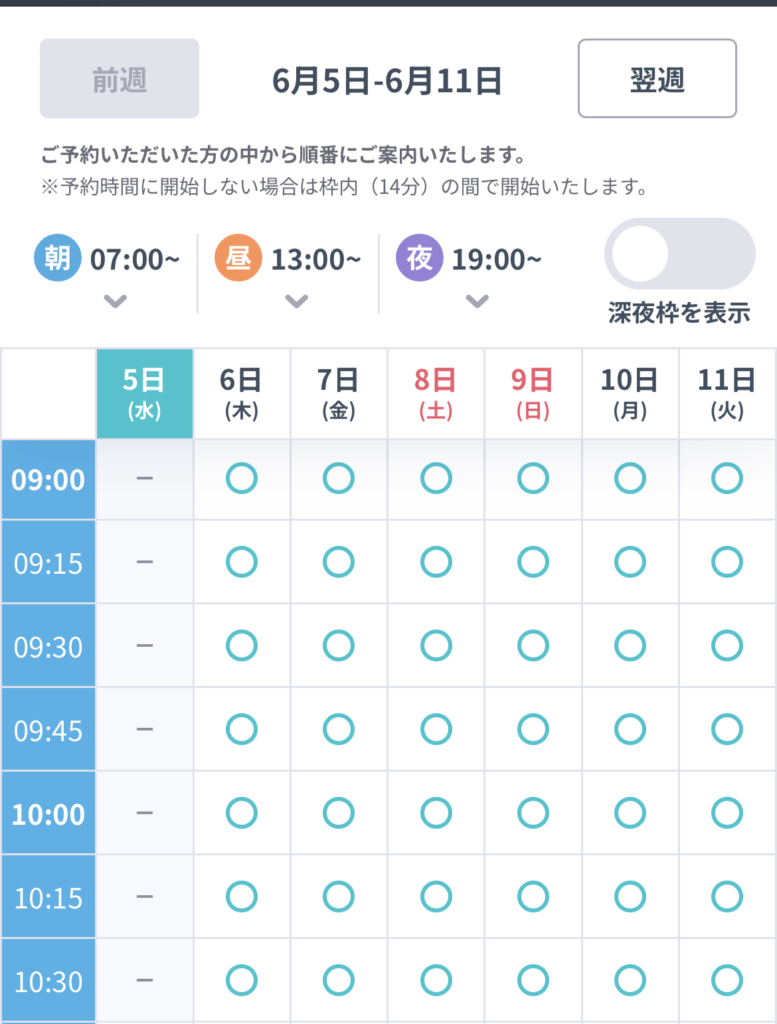The width and height of the screenshot is (777, 1024).
Task: Choose the 09:30 circle slot on 8日 (土)
Action: tap(435, 646)
